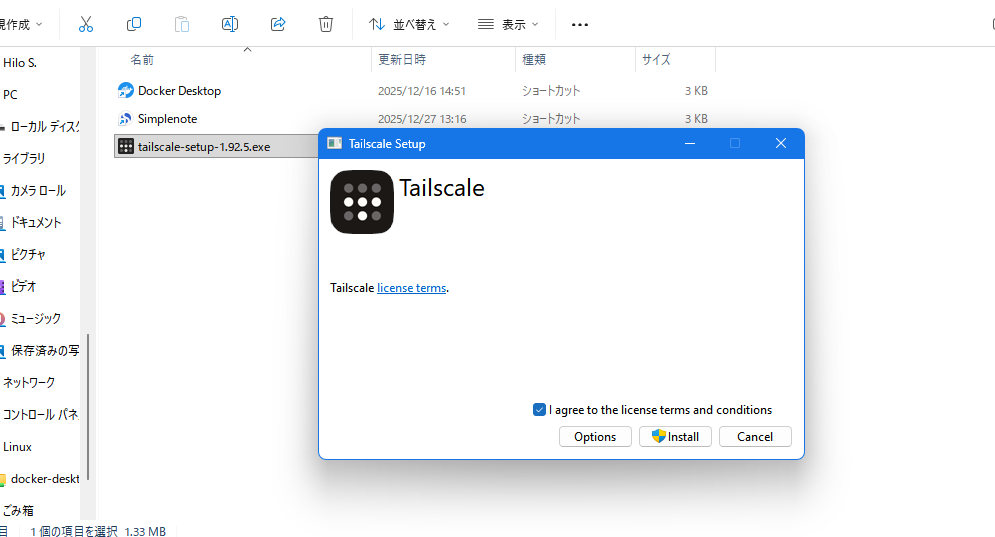995x537 pixels.
Task: Click the Rename icon in toolbar
Action: (x=230, y=24)
